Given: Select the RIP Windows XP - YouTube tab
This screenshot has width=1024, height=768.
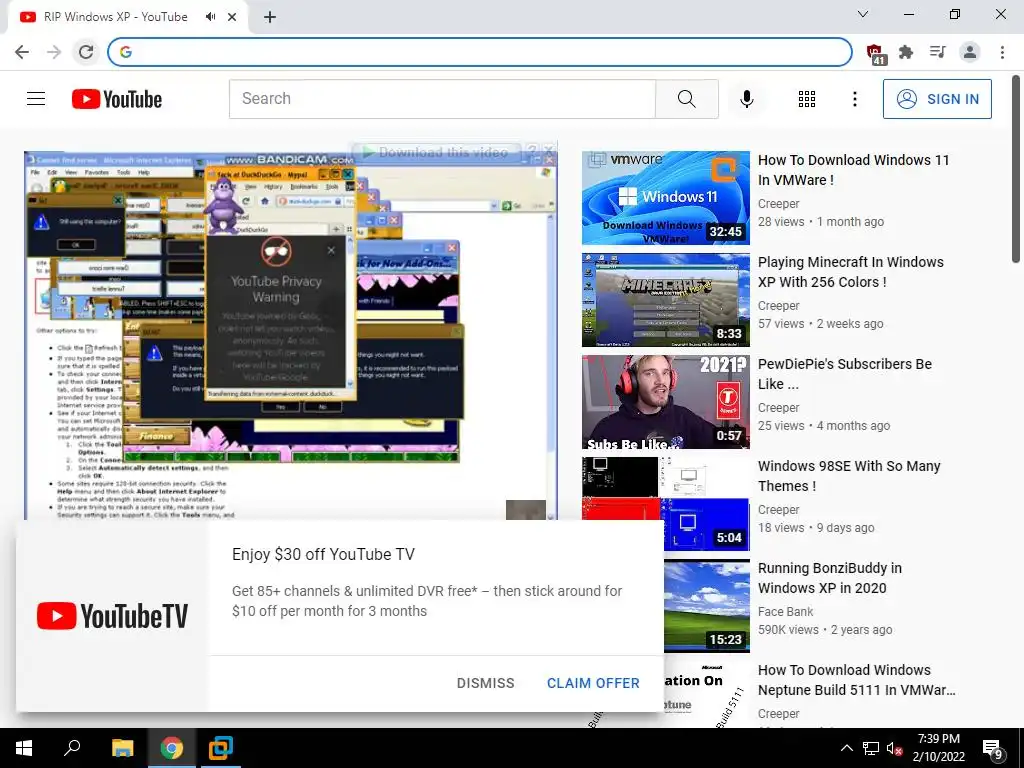Looking at the screenshot, I should coord(115,17).
